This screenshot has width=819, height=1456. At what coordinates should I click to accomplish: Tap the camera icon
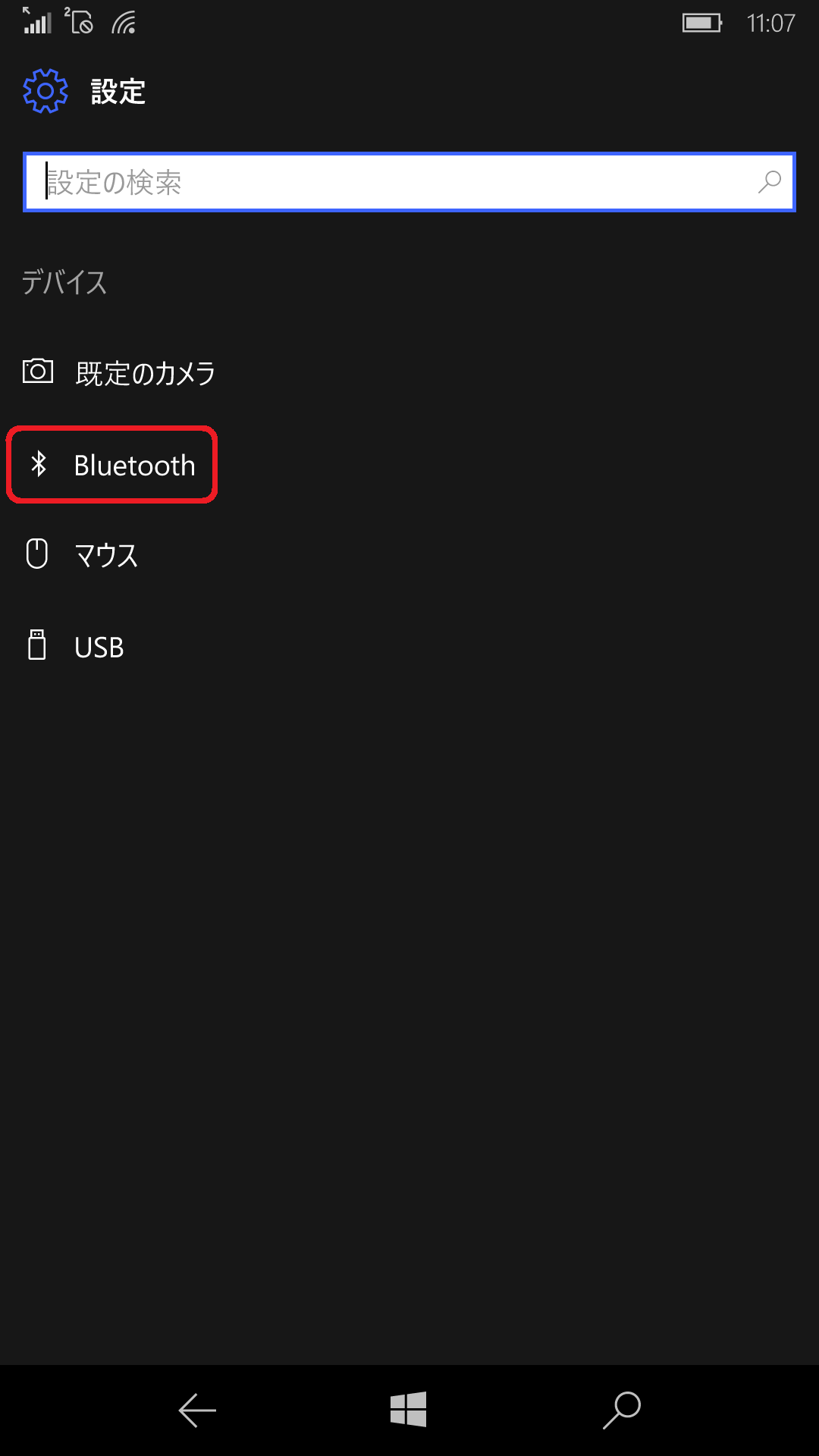[38, 371]
